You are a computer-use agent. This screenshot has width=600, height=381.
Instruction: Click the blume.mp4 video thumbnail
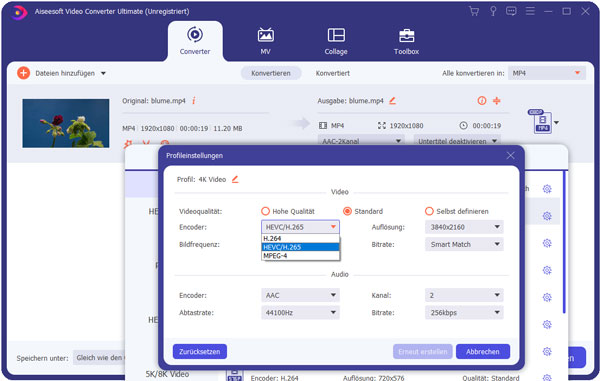pos(66,123)
